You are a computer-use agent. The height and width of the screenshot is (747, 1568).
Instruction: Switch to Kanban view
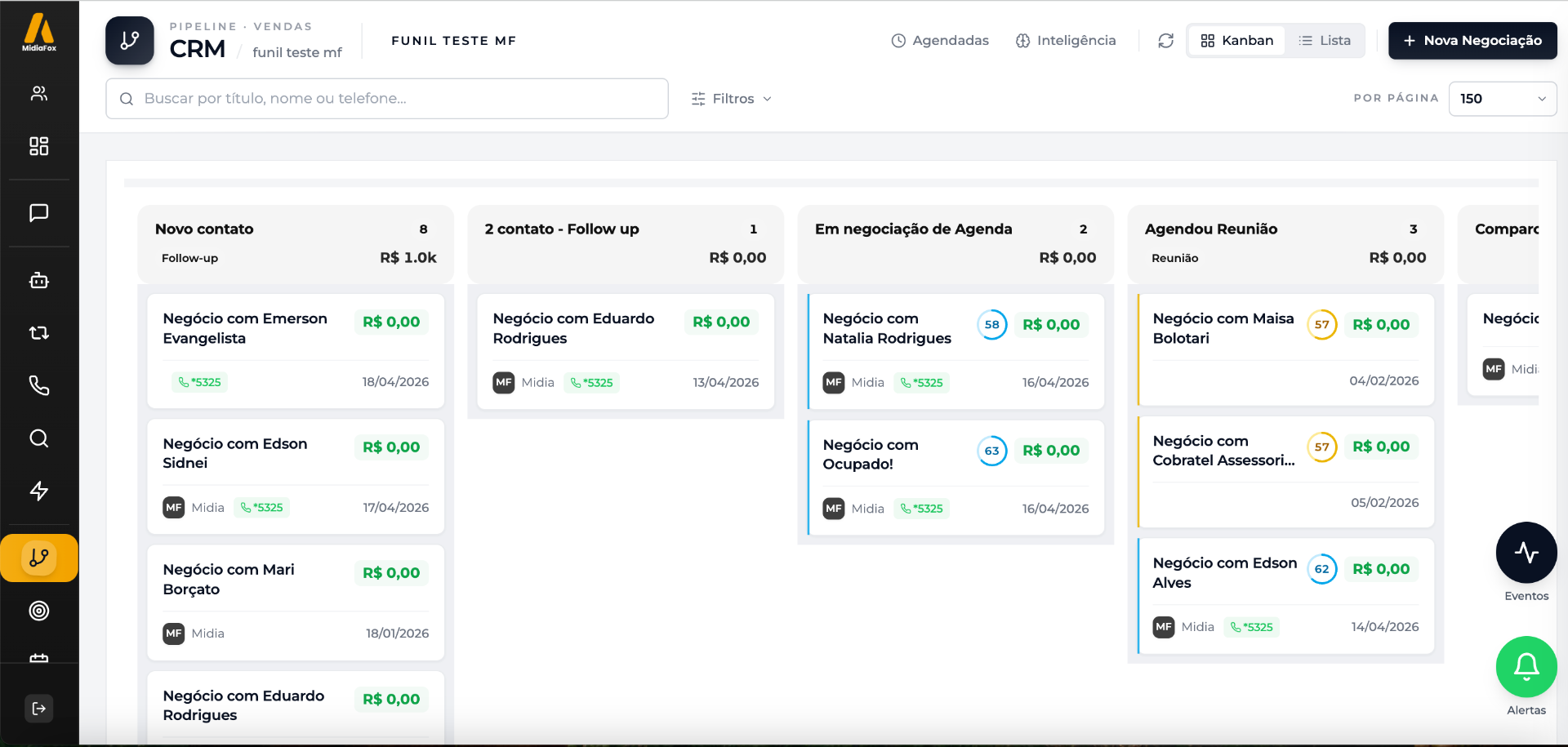click(x=1236, y=41)
